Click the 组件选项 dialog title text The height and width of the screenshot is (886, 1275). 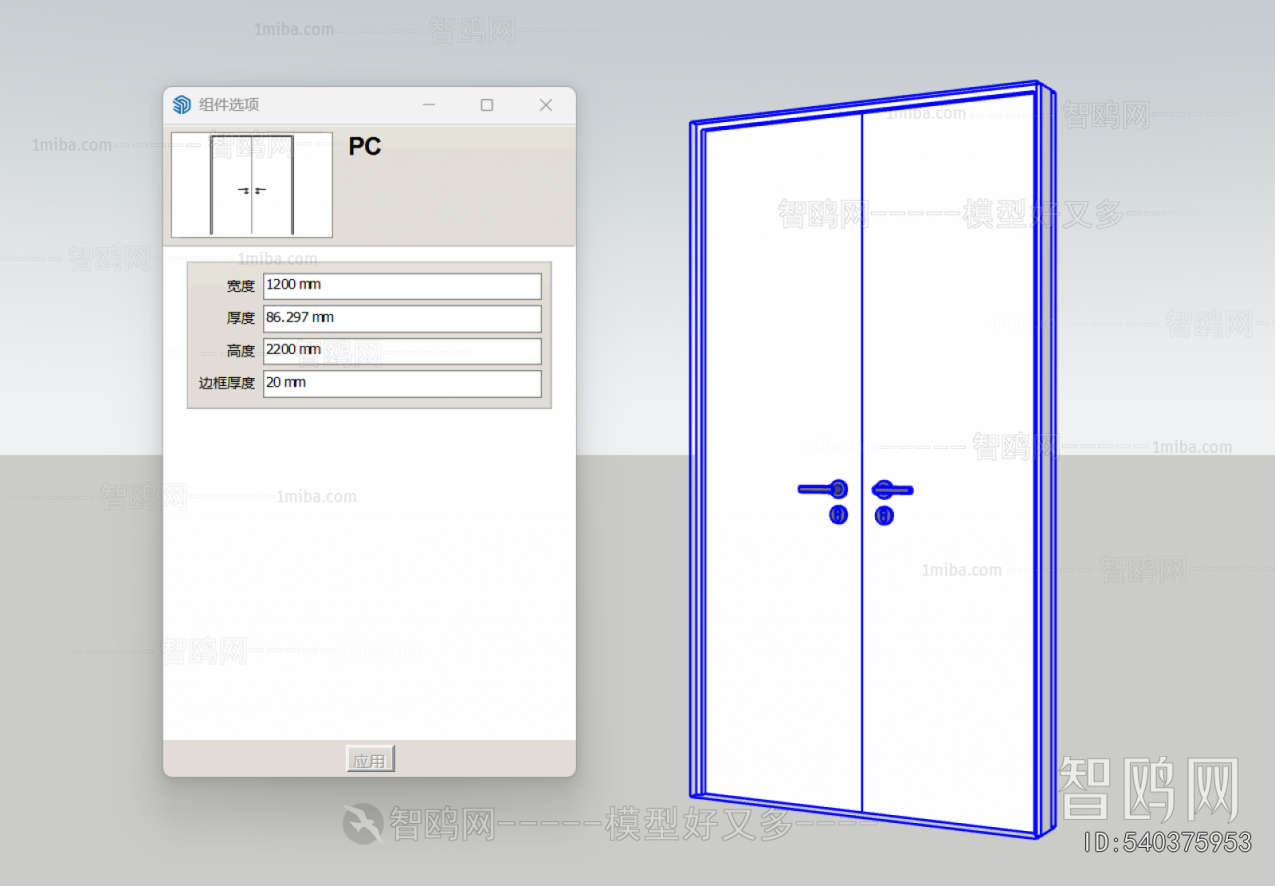227,104
